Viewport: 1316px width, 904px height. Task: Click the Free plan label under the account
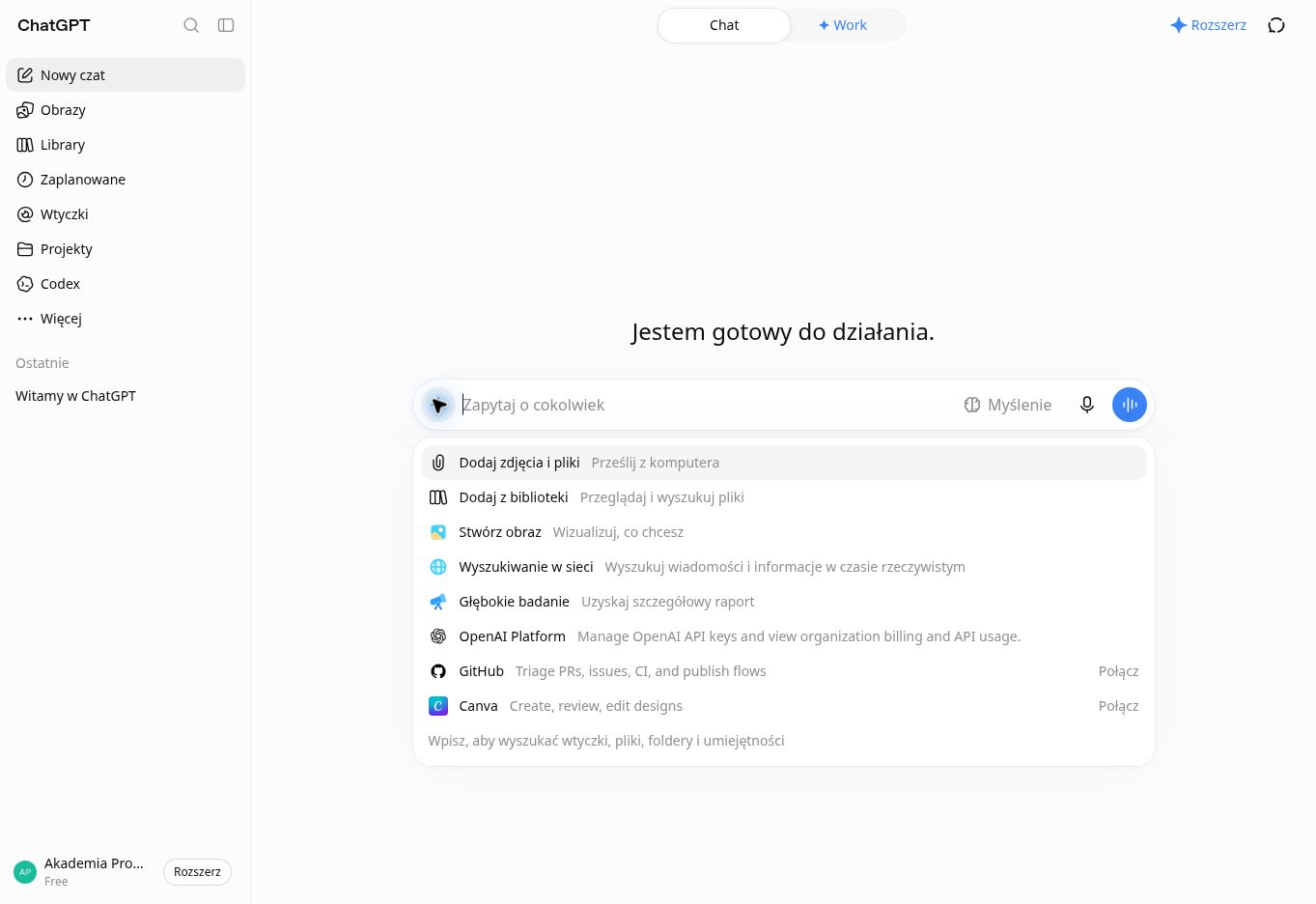pyautogui.click(x=56, y=882)
